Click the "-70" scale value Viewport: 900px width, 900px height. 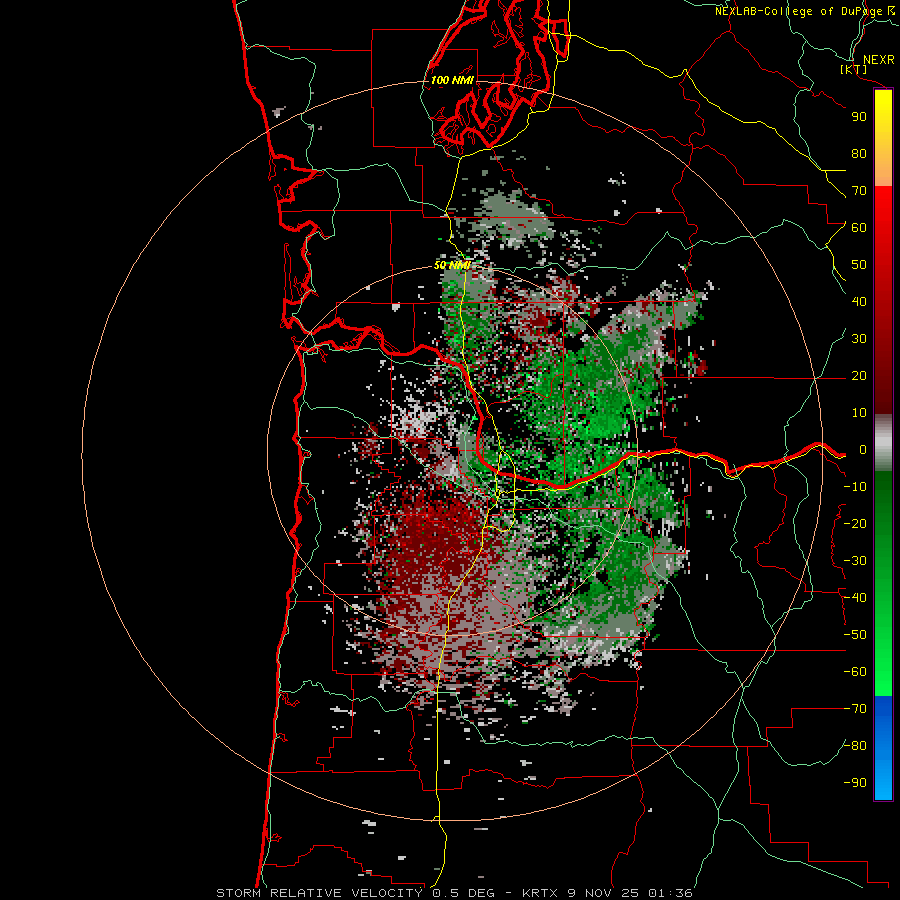(855, 709)
